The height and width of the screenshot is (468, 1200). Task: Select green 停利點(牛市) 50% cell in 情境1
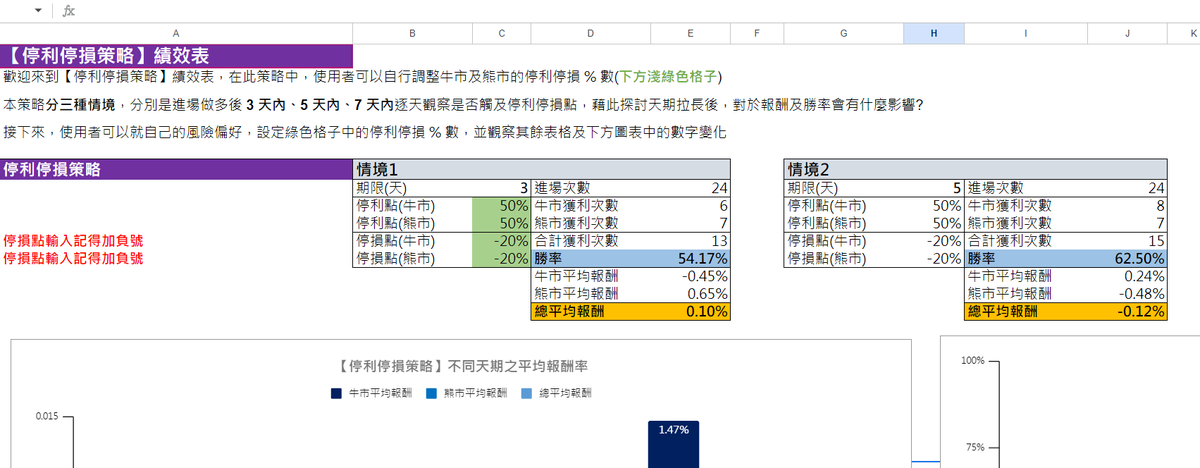click(x=501, y=205)
